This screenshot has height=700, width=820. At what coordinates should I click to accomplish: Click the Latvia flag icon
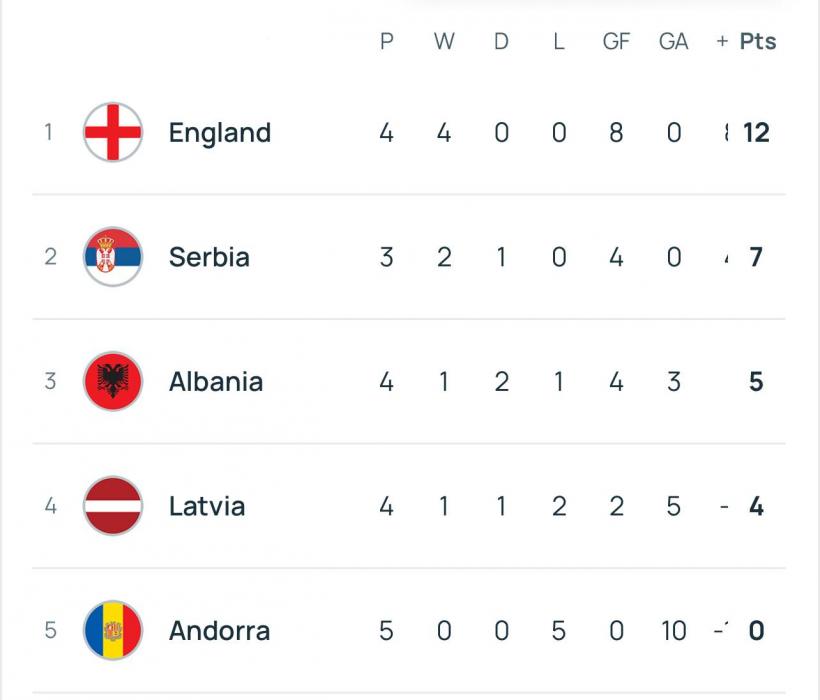coord(113,506)
